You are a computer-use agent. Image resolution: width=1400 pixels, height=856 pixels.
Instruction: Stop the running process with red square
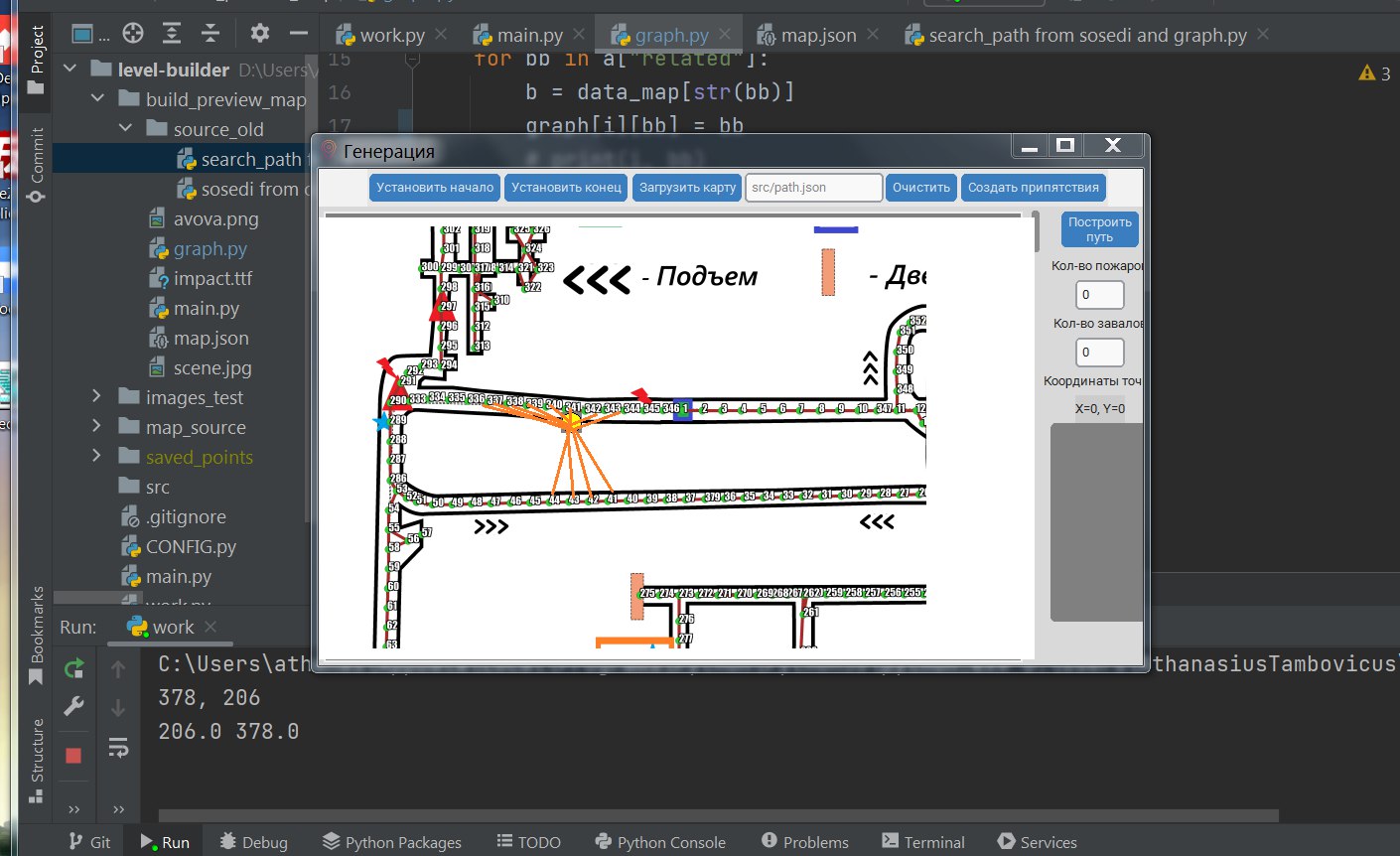tap(73, 756)
